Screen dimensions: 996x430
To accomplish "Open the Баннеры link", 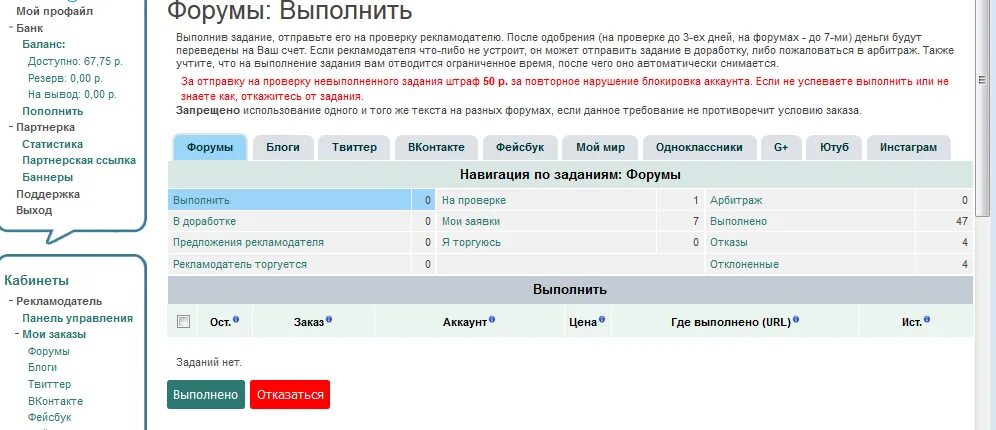I will point(48,177).
